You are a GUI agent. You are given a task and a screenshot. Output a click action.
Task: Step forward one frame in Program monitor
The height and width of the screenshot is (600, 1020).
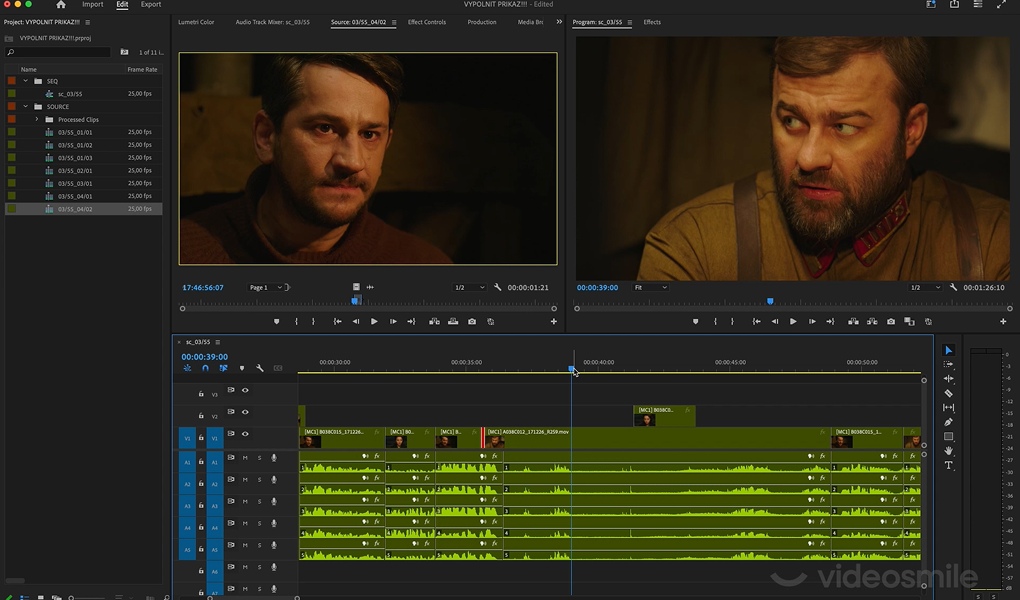pos(812,321)
